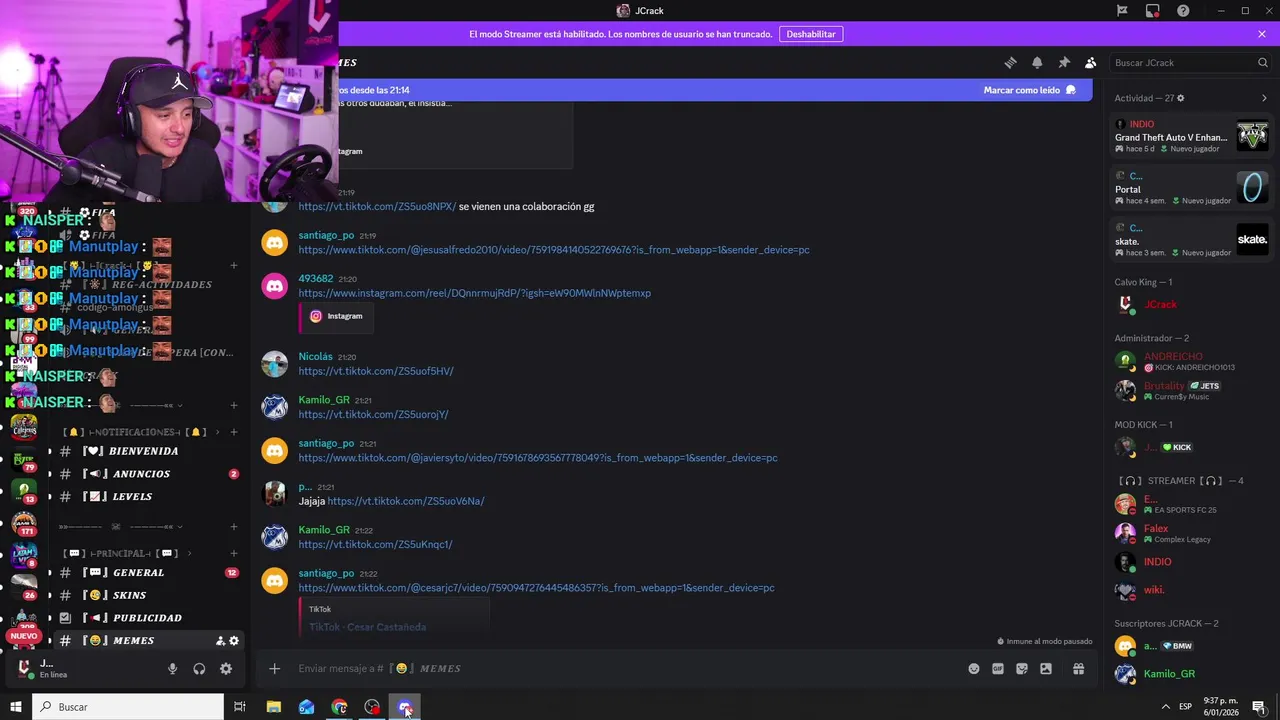
Task: Click the plus attachment button in message bar
Action: [x=274, y=669]
